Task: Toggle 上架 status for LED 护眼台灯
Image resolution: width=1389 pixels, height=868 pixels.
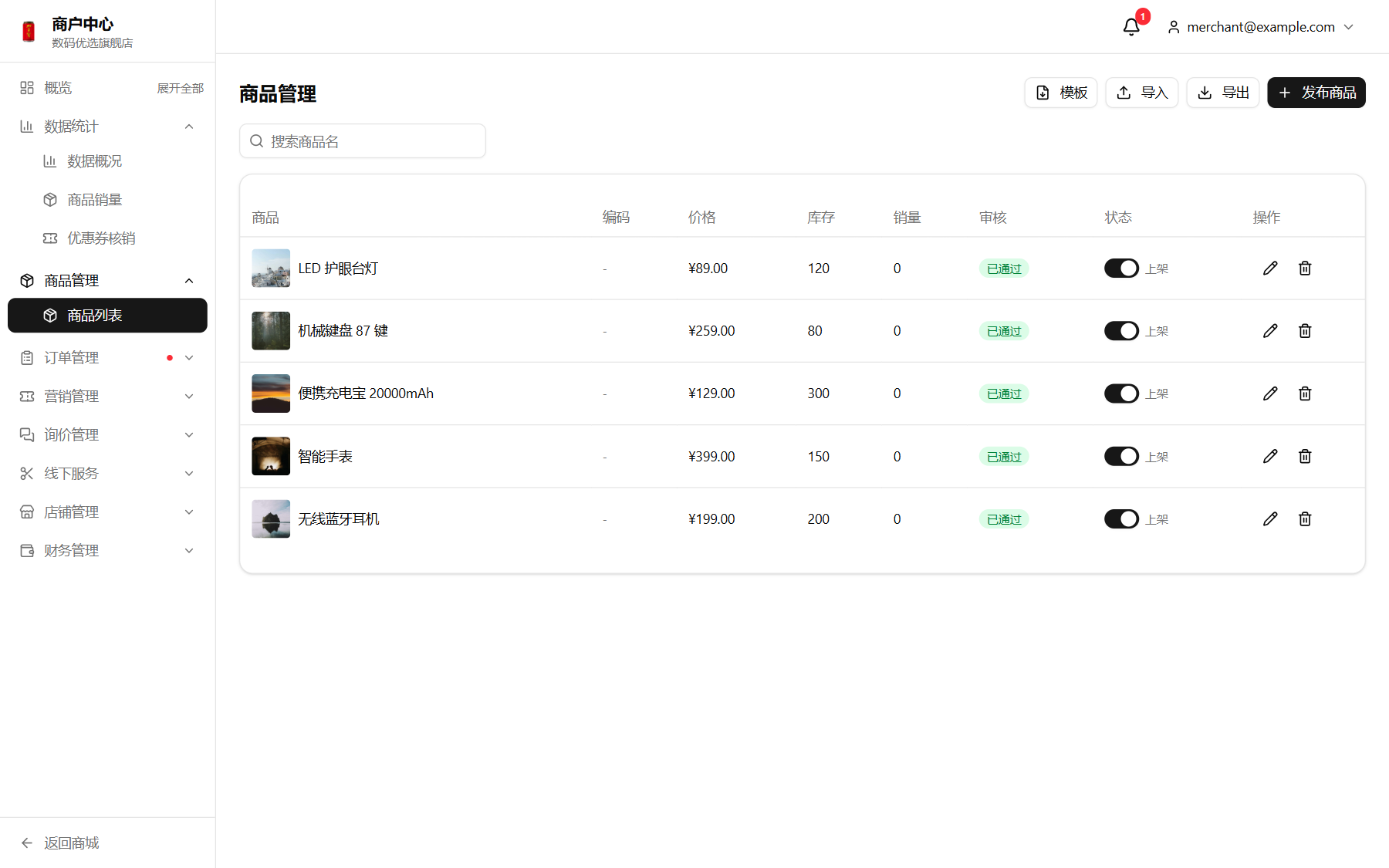Action: [x=1121, y=269]
